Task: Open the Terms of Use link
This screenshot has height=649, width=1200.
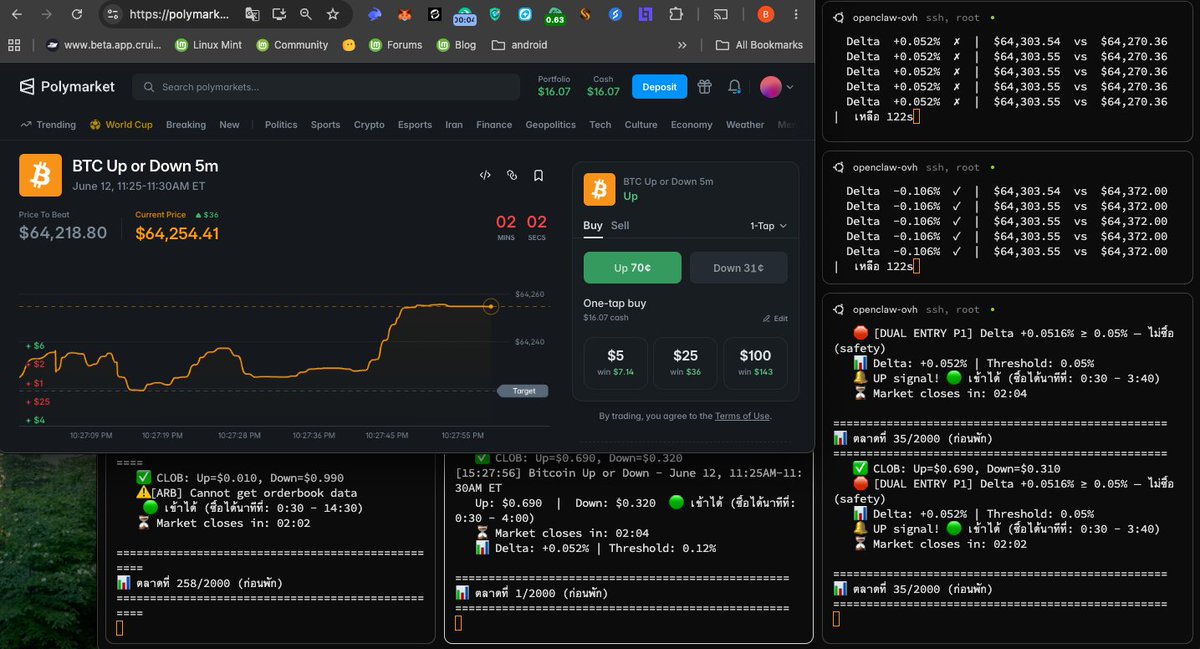Action: (742, 416)
